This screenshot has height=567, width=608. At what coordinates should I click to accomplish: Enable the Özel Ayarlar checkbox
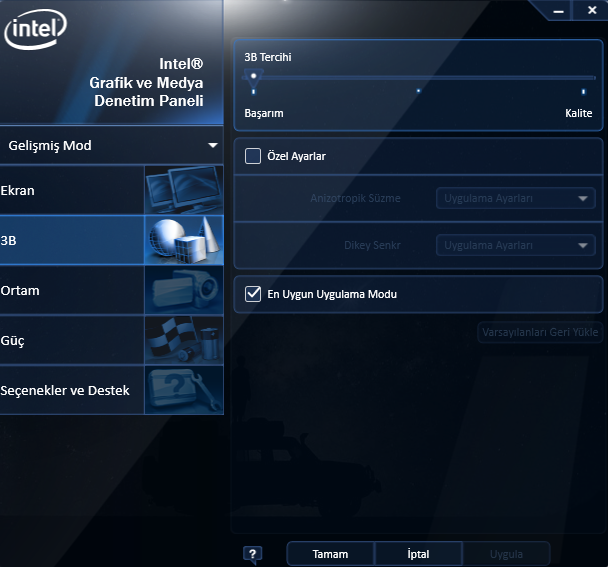pyautogui.click(x=253, y=156)
